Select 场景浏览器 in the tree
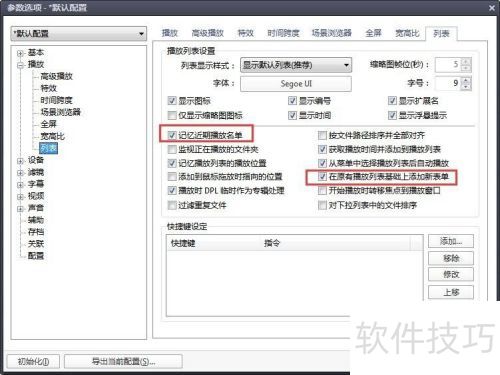 tap(60, 112)
